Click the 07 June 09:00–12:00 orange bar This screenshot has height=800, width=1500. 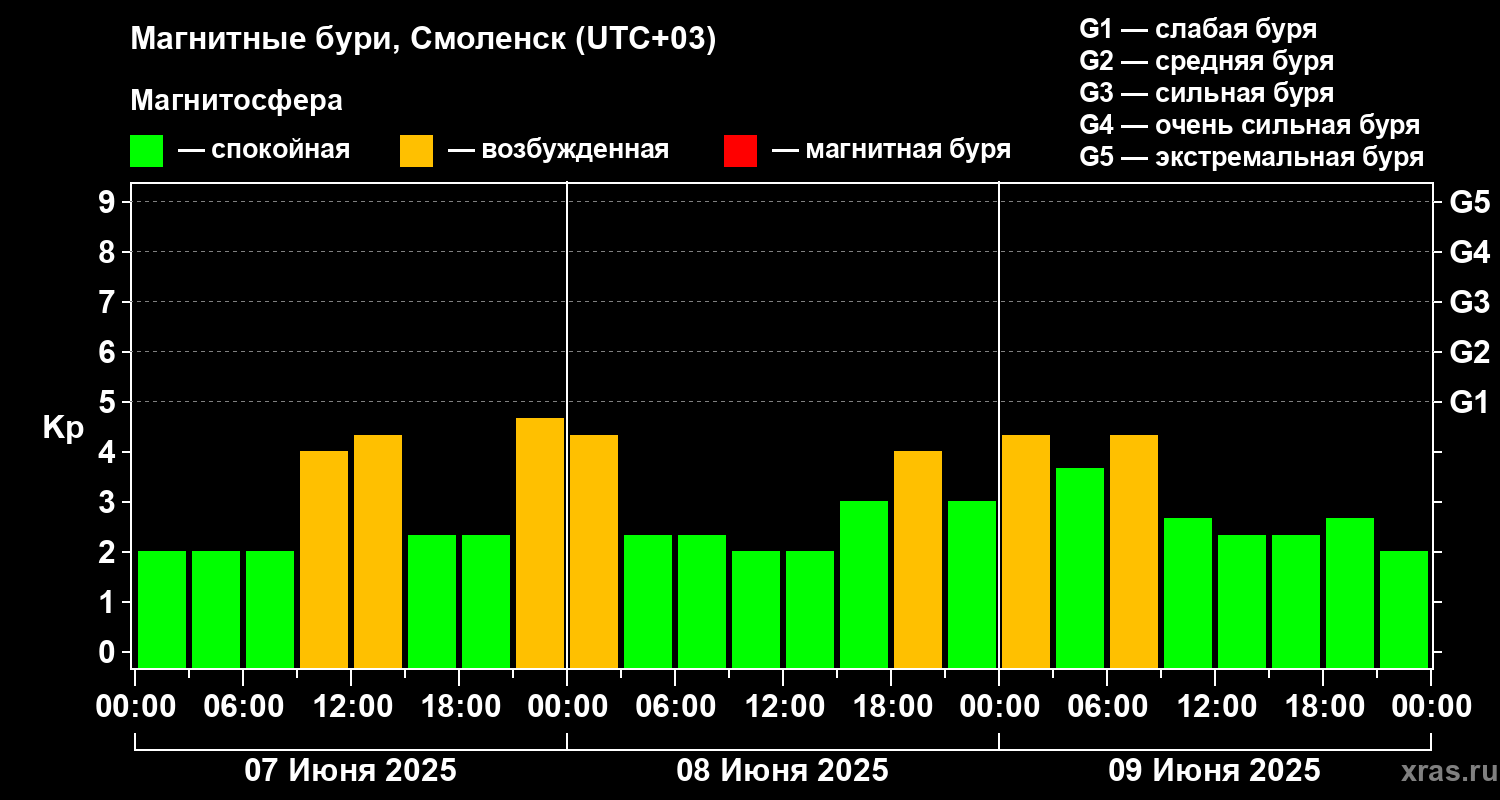[x=324, y=559]
